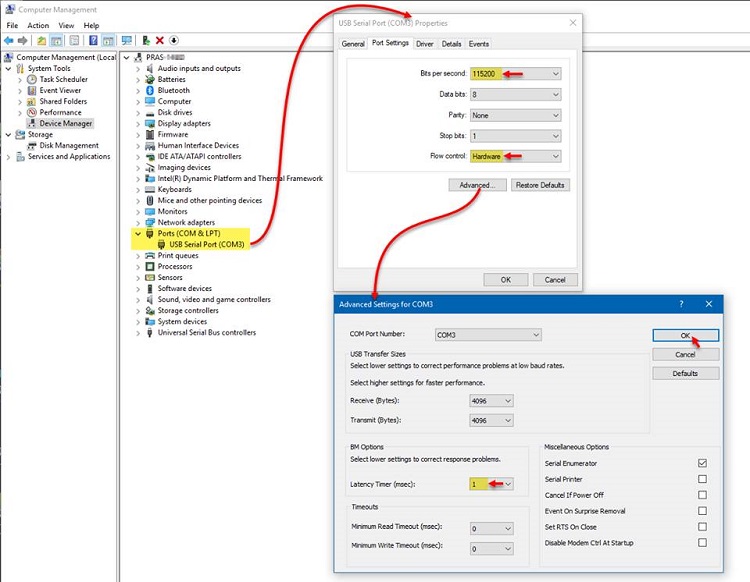Screen dimensions: 750x582
Task: Click the Display adapters icon
Action: pyautogui.click(x=150, y=123)
